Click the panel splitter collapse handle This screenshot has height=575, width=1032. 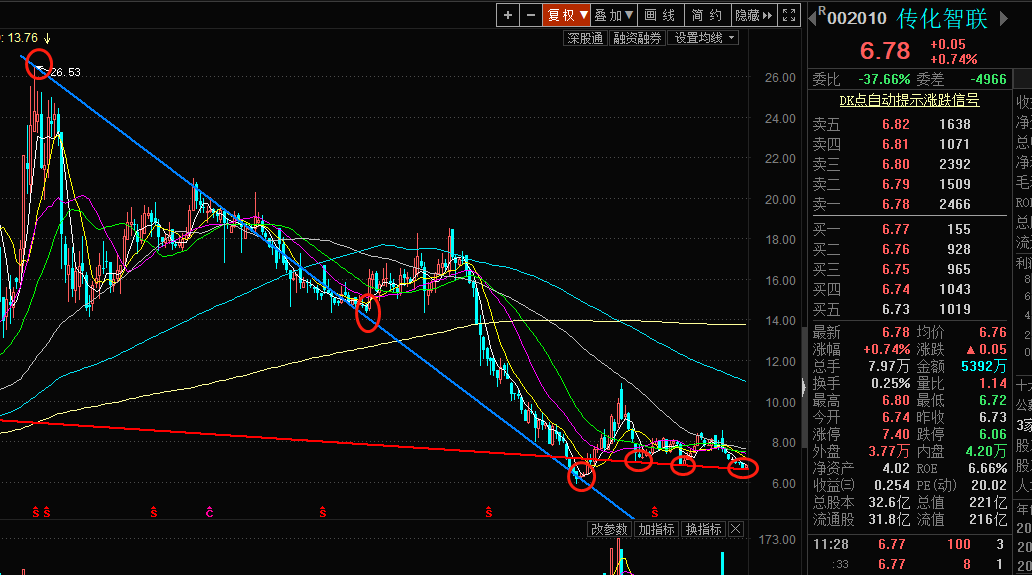803,387
